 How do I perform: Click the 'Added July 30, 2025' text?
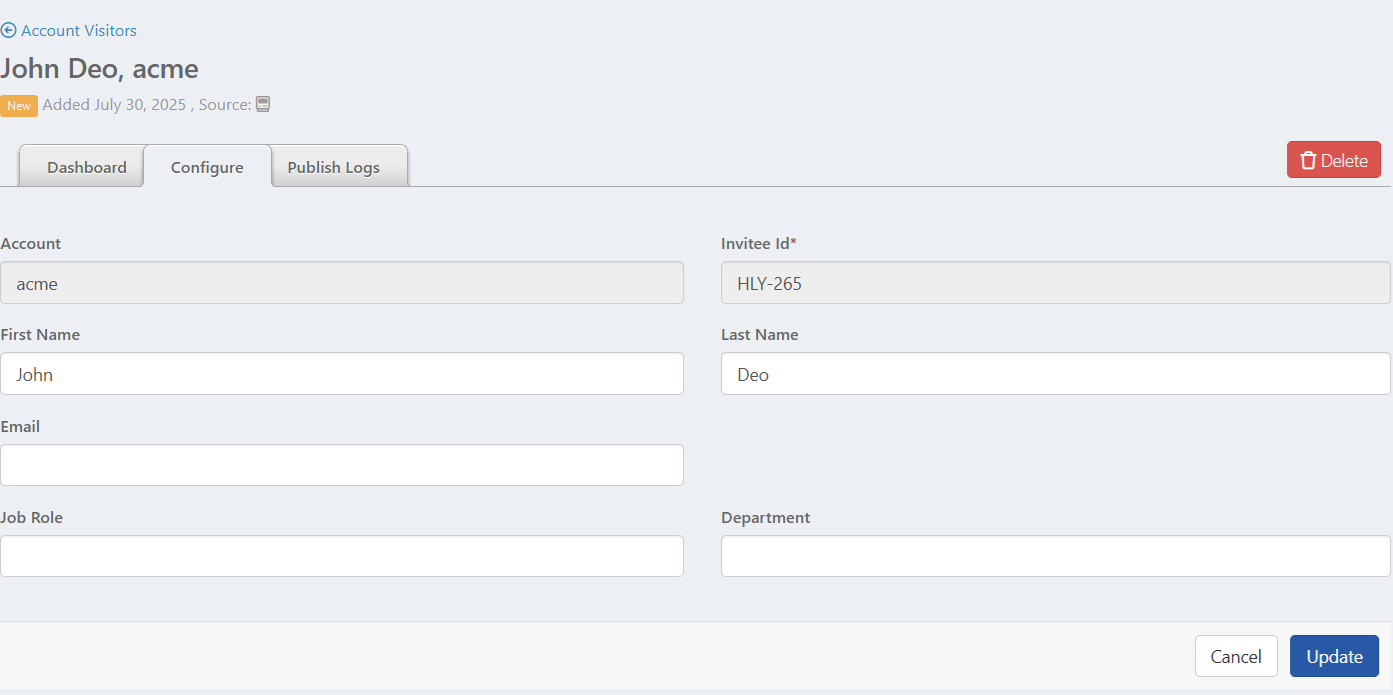tap(114, 104)
